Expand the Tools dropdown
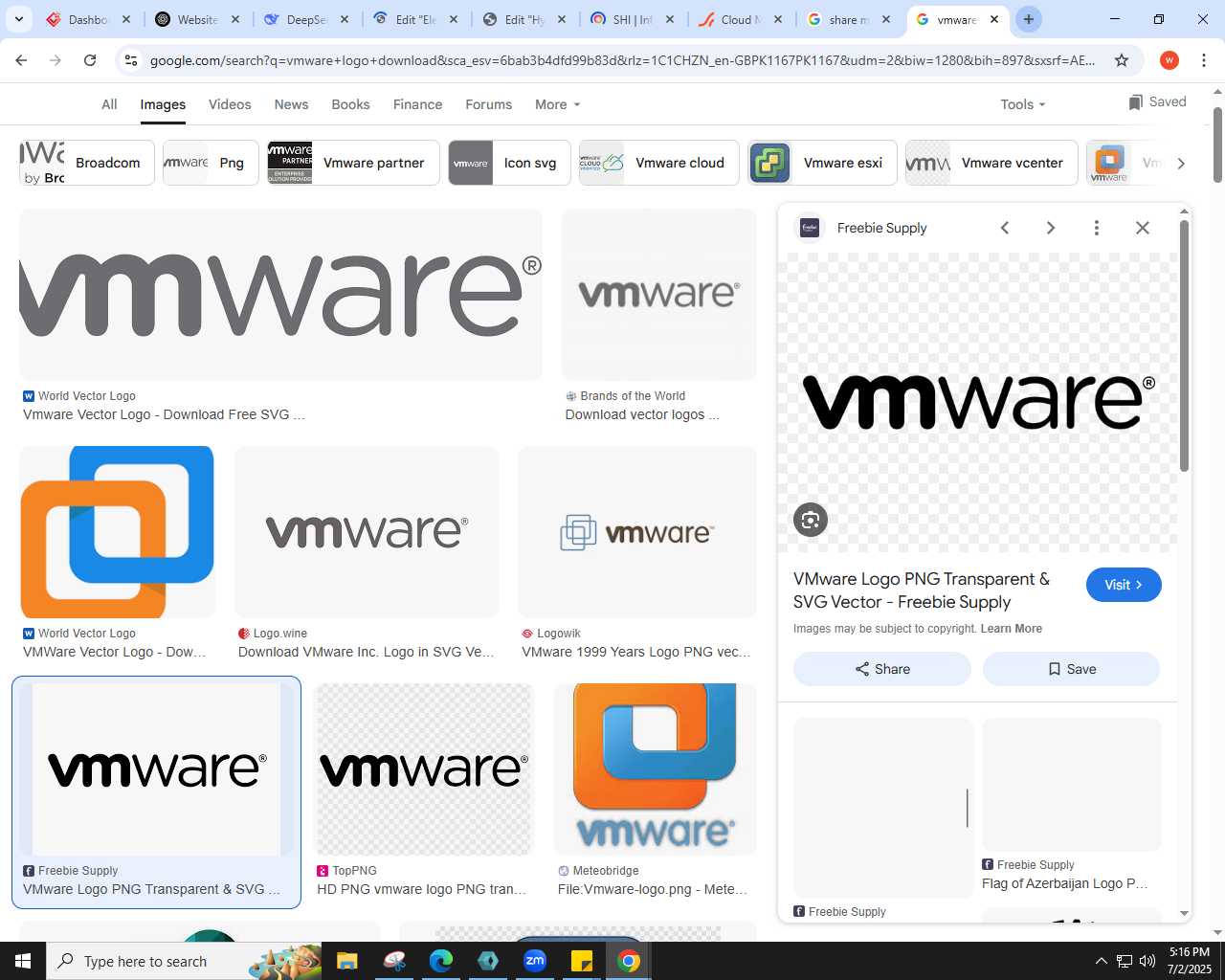The height and width of the screenshot is (980, 1225). tap(1022, 104)
